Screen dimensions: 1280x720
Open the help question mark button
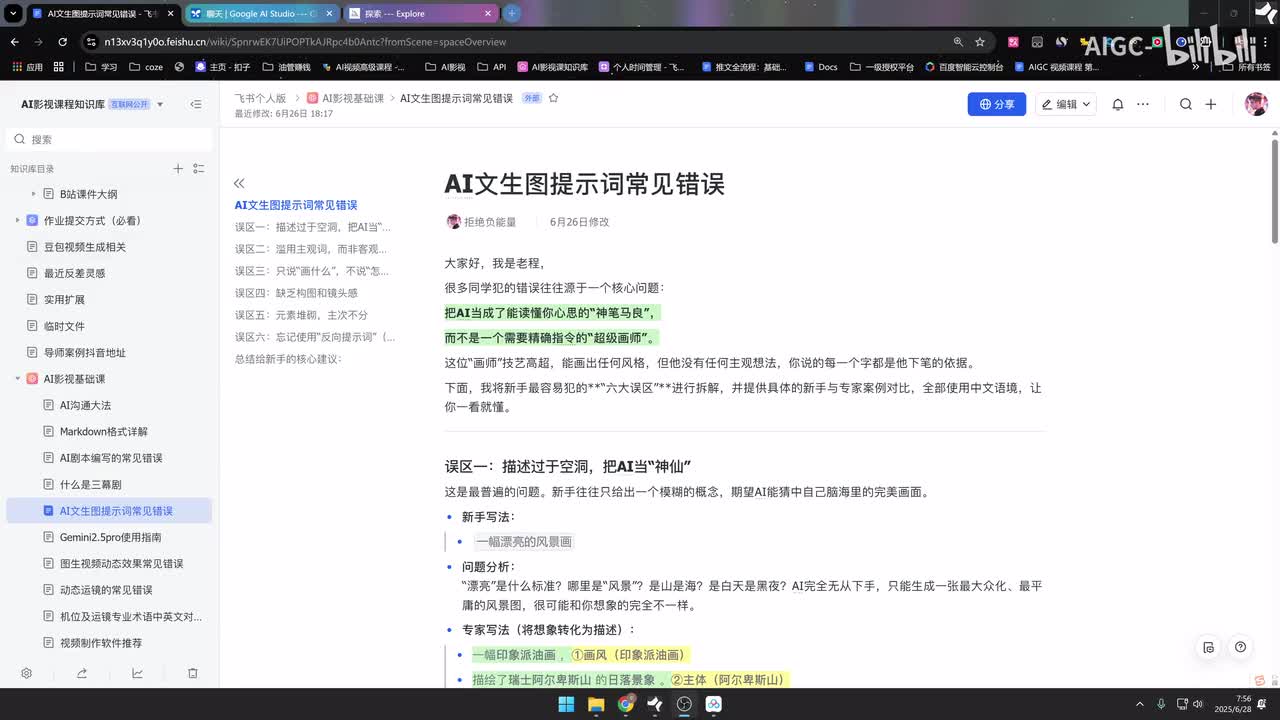tap(1240, 647)
